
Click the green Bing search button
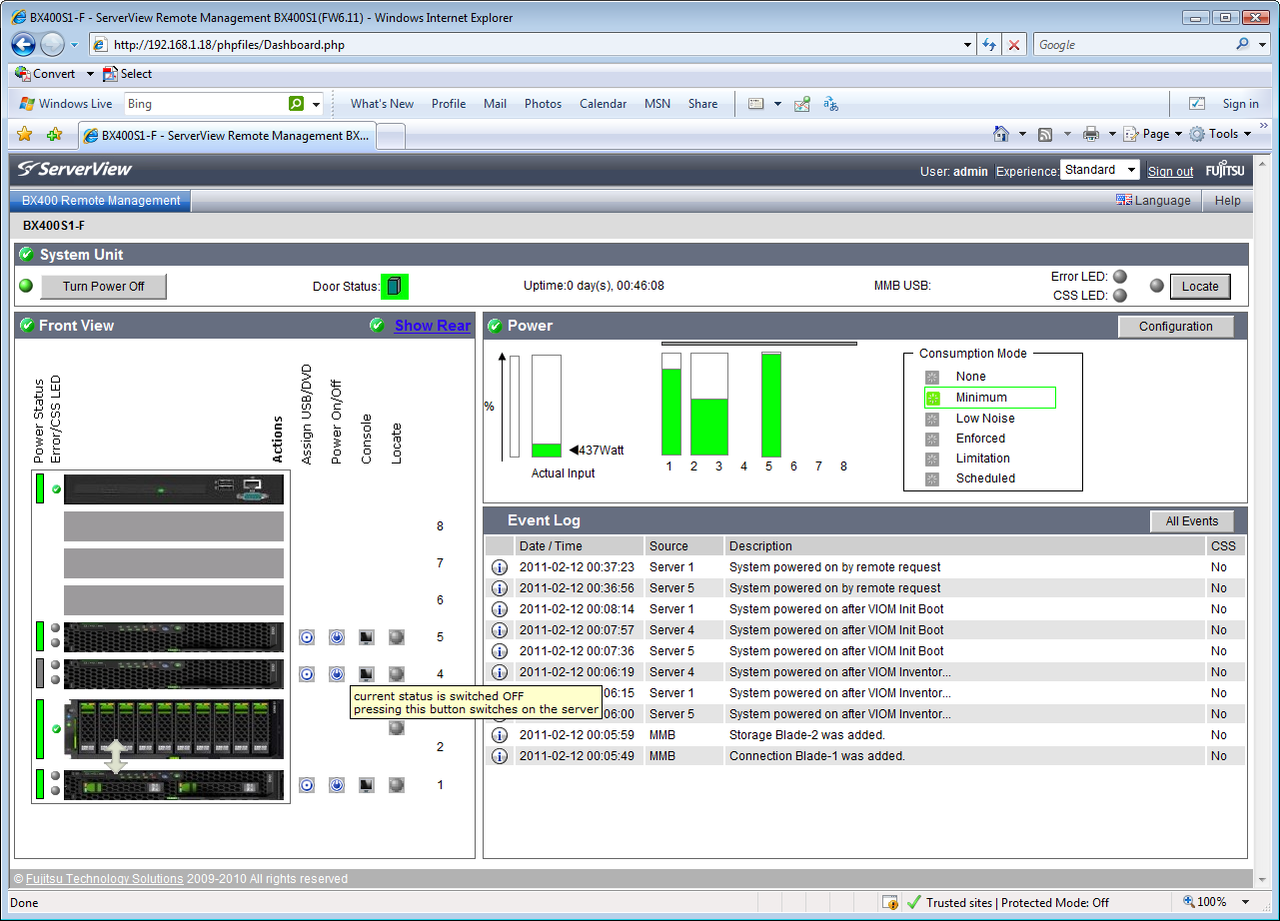click(296, 104)
